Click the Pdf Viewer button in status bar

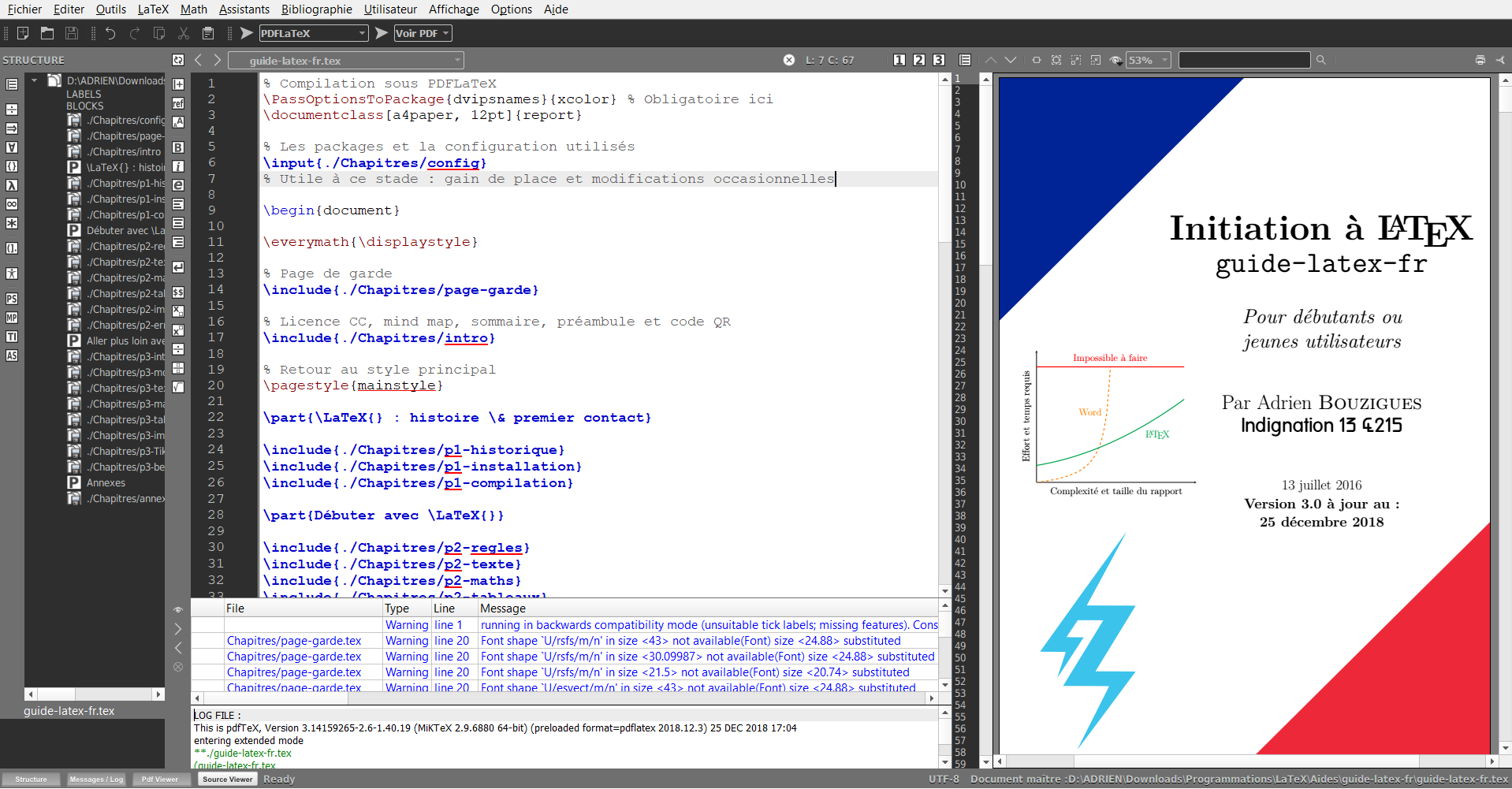160,779
